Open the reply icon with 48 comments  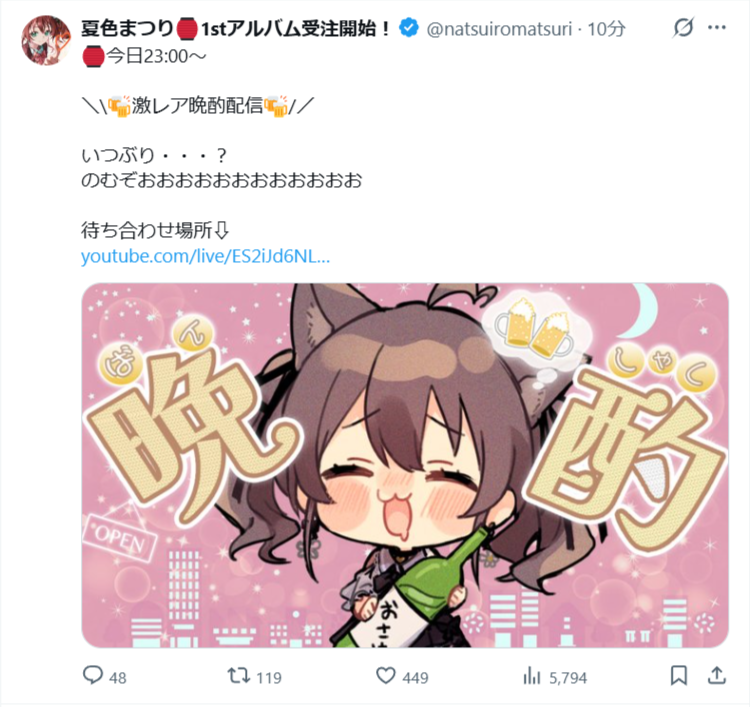93,675
